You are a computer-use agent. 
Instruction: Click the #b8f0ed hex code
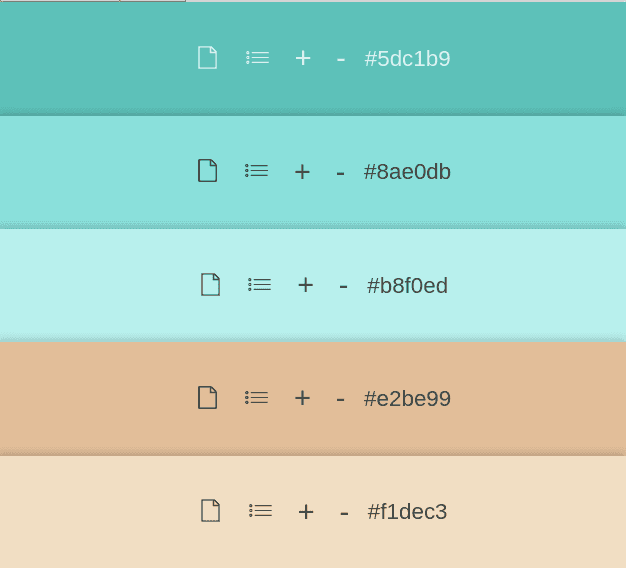pyautogui.click(x=407, y=286)
